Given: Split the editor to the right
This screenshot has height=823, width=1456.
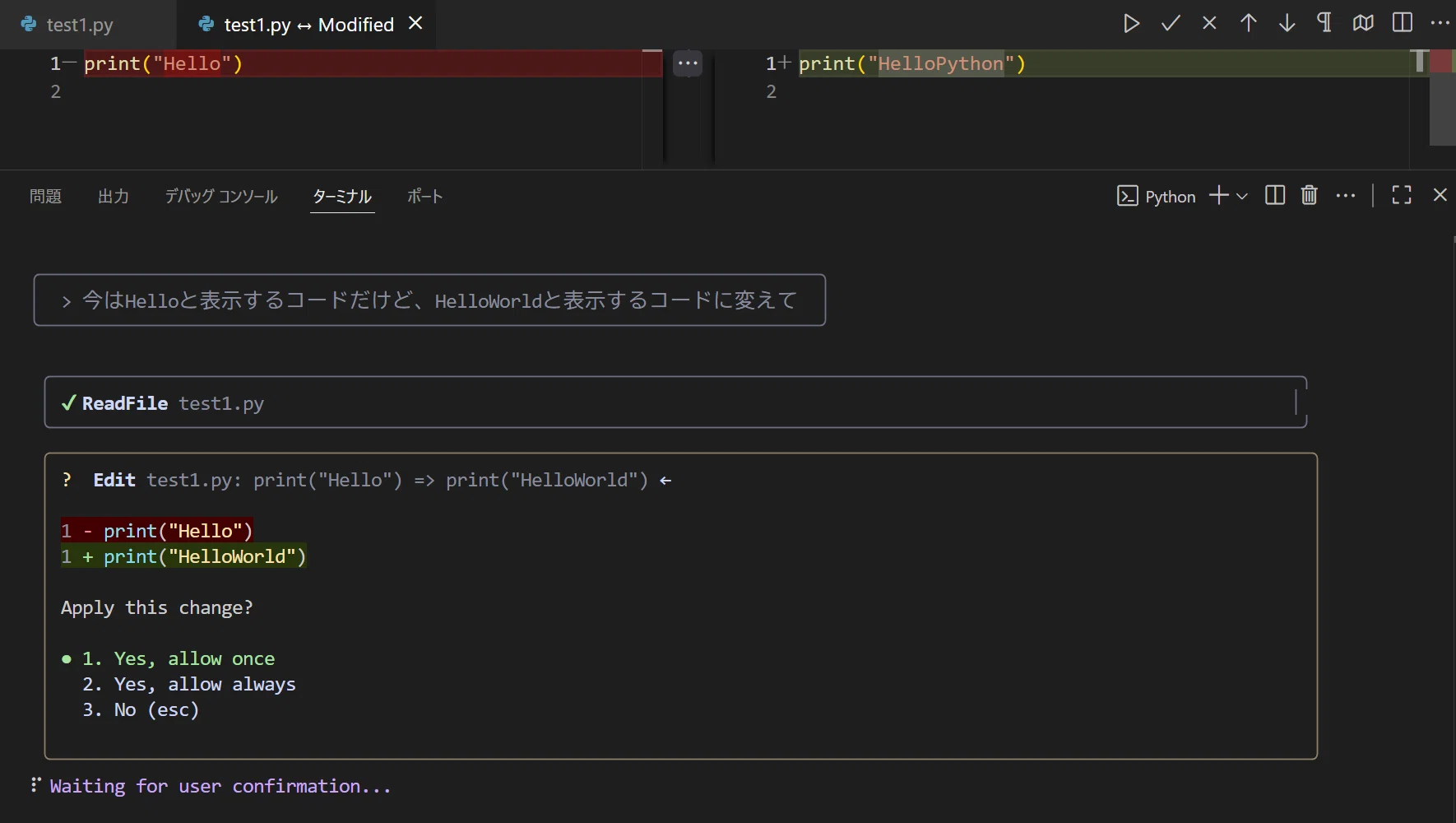Looking at the screenshot, I should point(1403,23).
